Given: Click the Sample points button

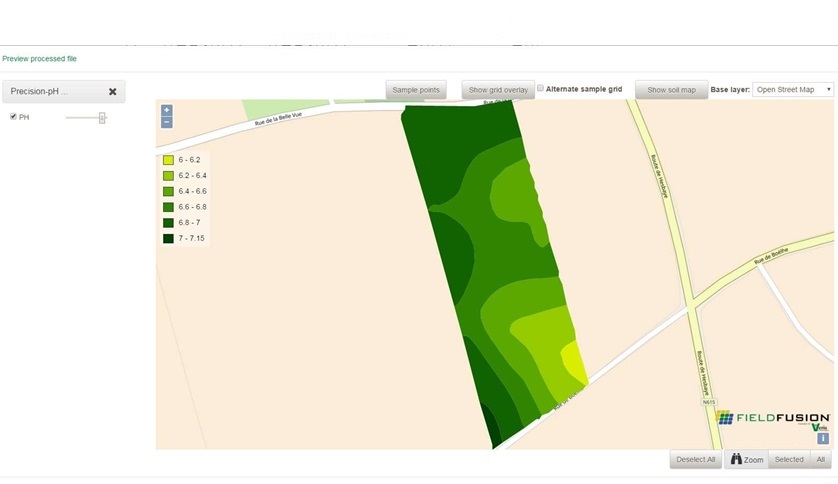Looking at the screenshot, I should 416,90.
